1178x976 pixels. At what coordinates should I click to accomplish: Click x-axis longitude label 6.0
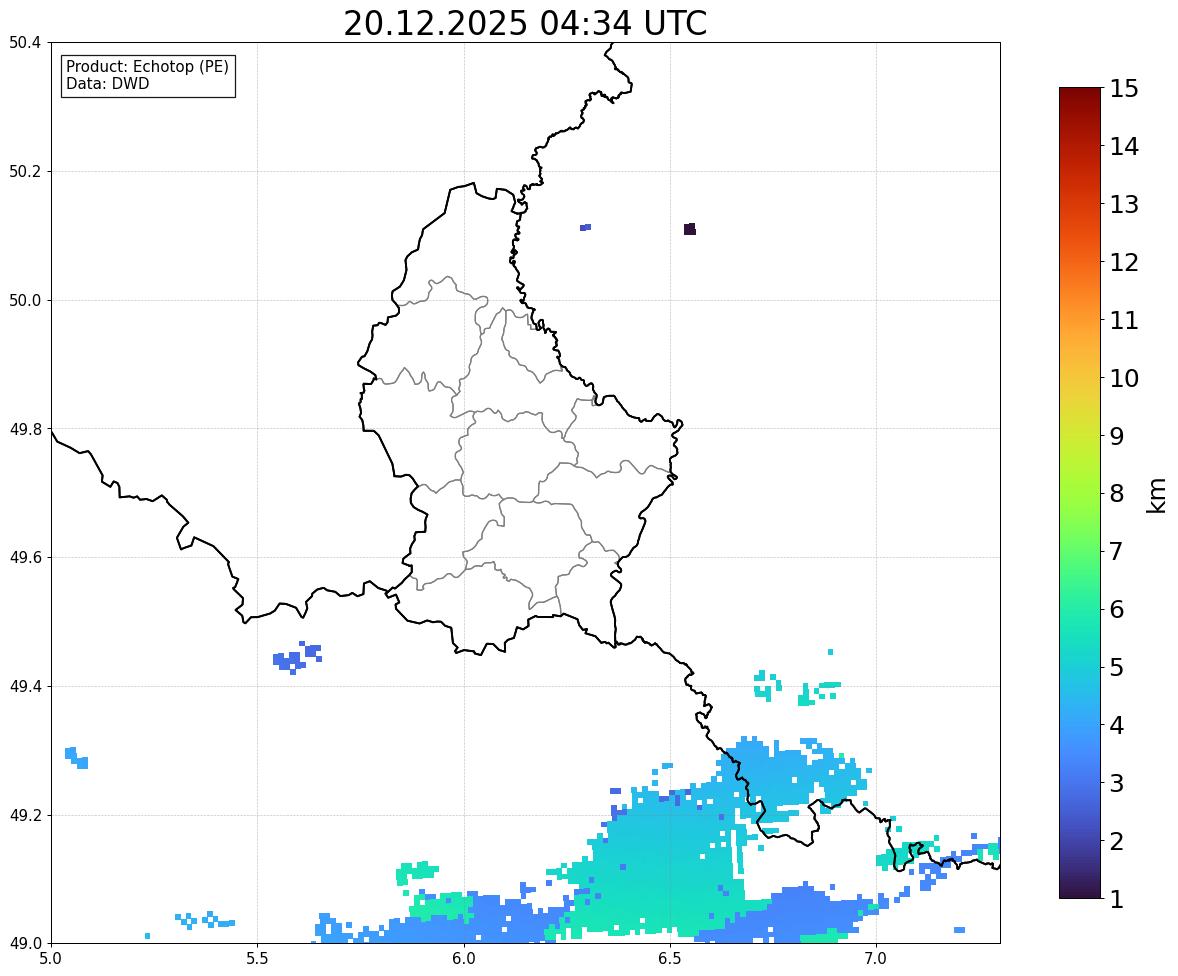[464, 959]
